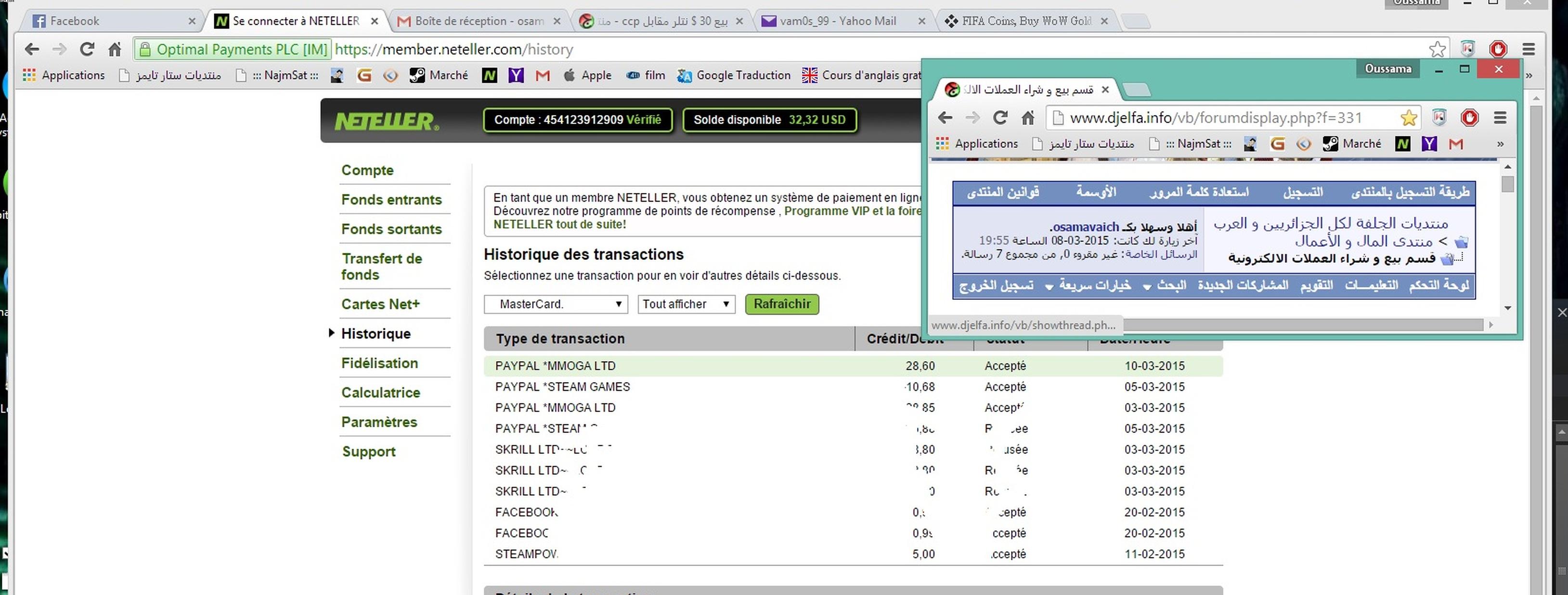Open Cartes Net+ in sidebar

(380, 304)
